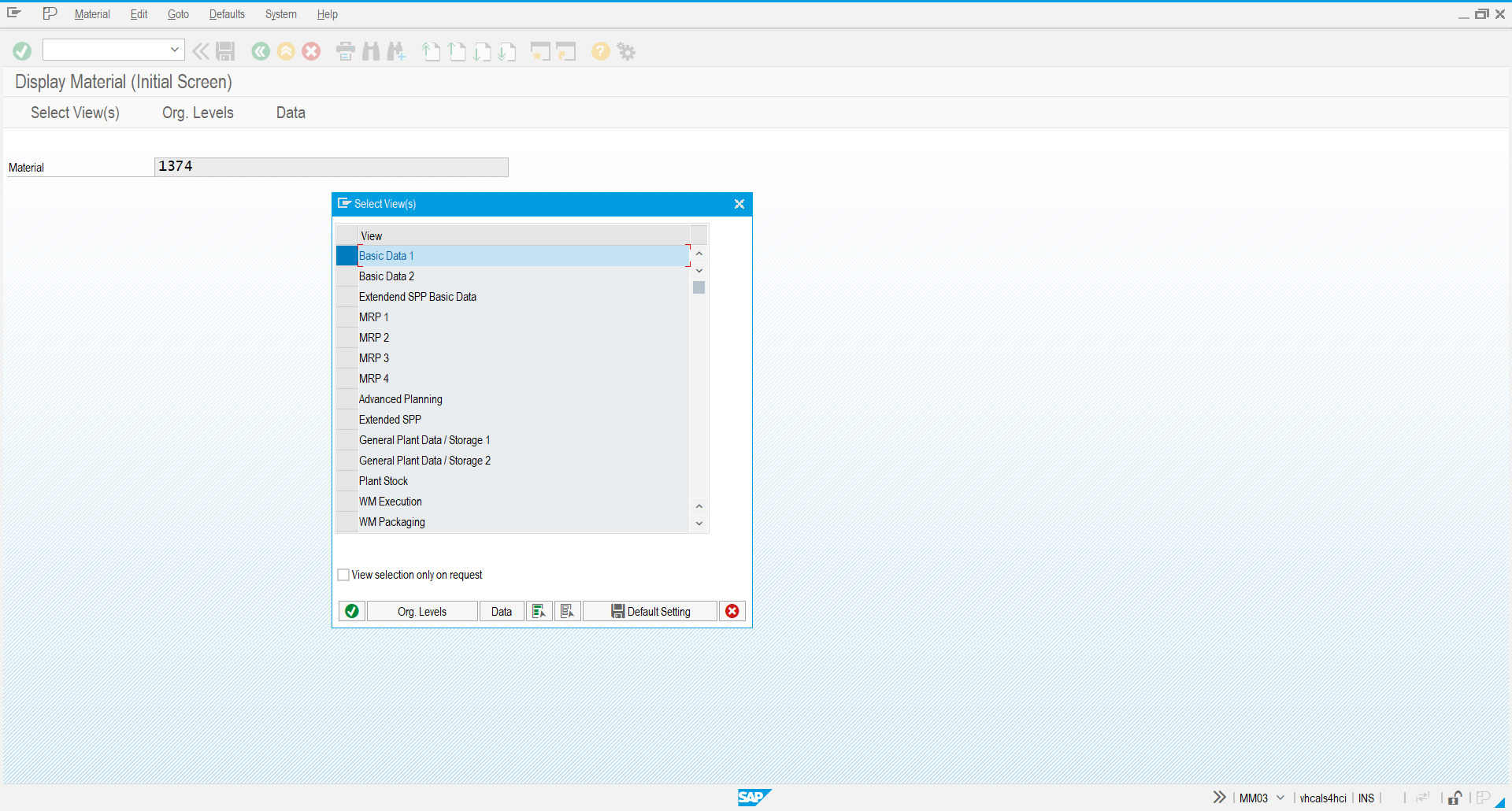Open Help via the question mark icon
Screen dimensions: 1512x811
(x=600, y=51)
